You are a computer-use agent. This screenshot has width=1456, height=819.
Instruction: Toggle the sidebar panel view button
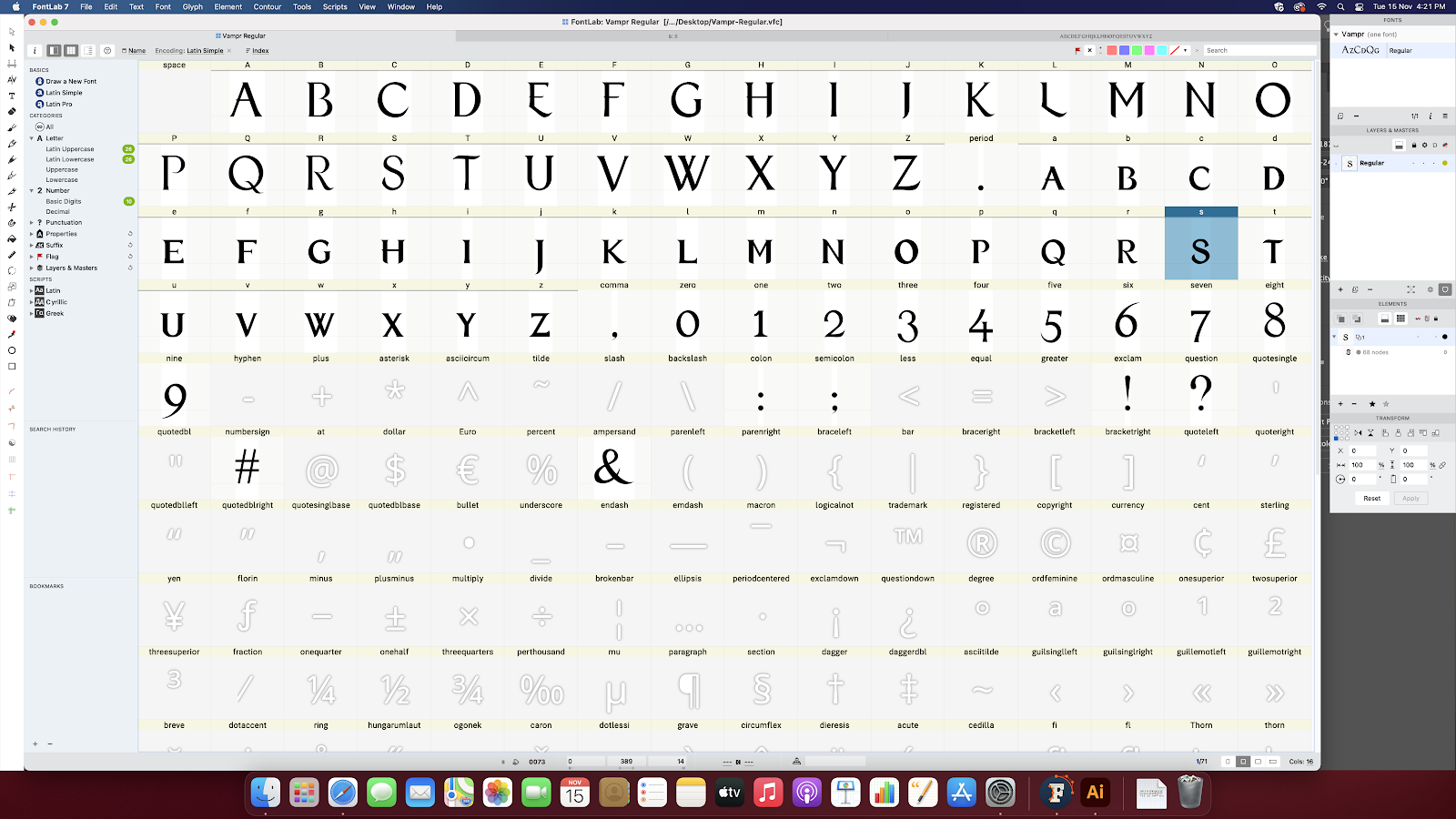pos(54,51)
